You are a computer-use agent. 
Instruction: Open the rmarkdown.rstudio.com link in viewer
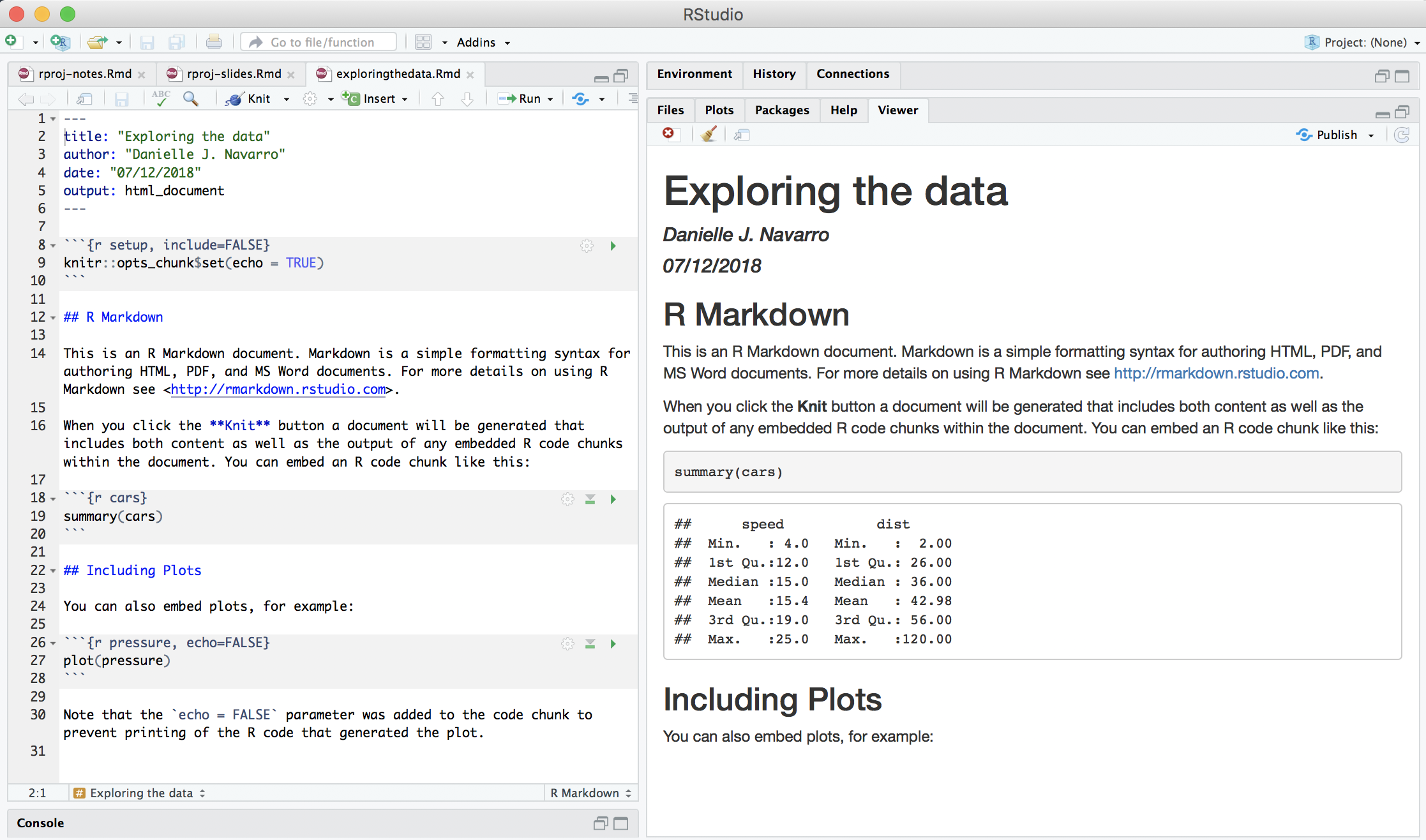tap(1217, 373)
